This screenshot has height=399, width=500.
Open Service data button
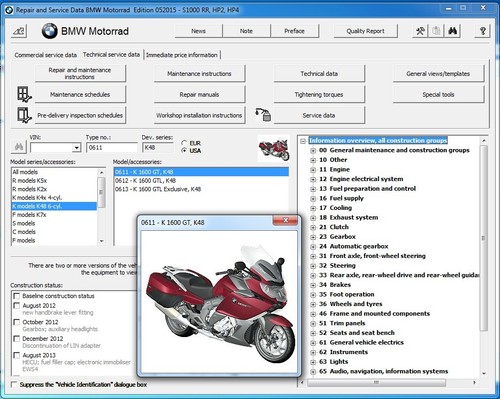point(319,115)
